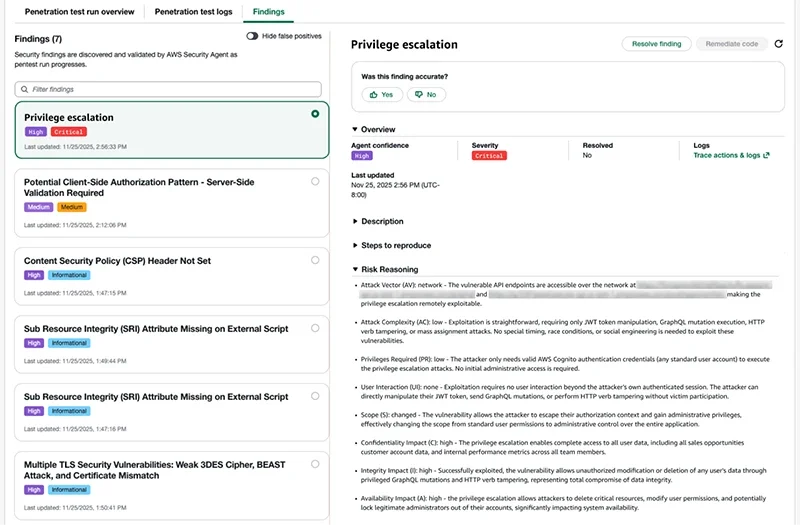Click the Resolve finding button

[x=656, y=44]
